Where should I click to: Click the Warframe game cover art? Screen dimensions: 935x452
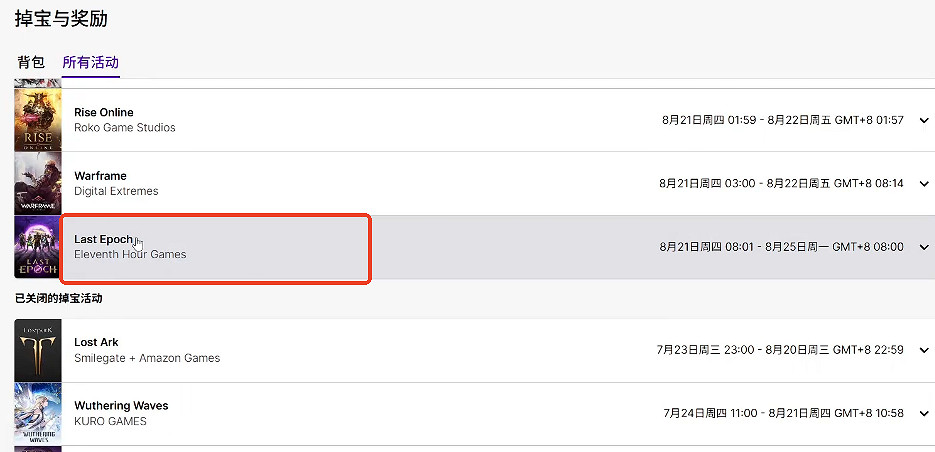click(38, 184)
